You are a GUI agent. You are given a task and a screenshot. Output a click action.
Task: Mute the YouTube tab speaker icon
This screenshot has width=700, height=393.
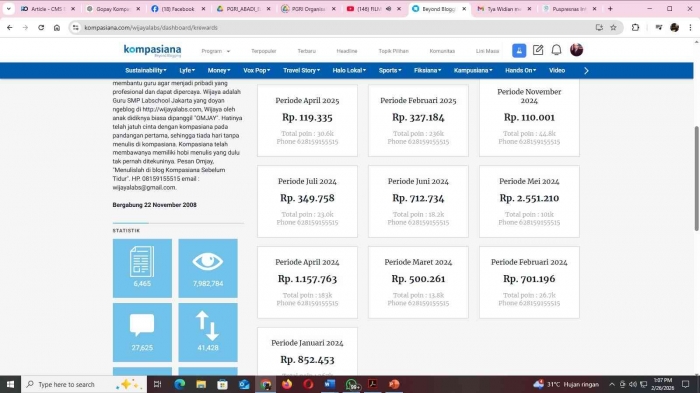388,9
